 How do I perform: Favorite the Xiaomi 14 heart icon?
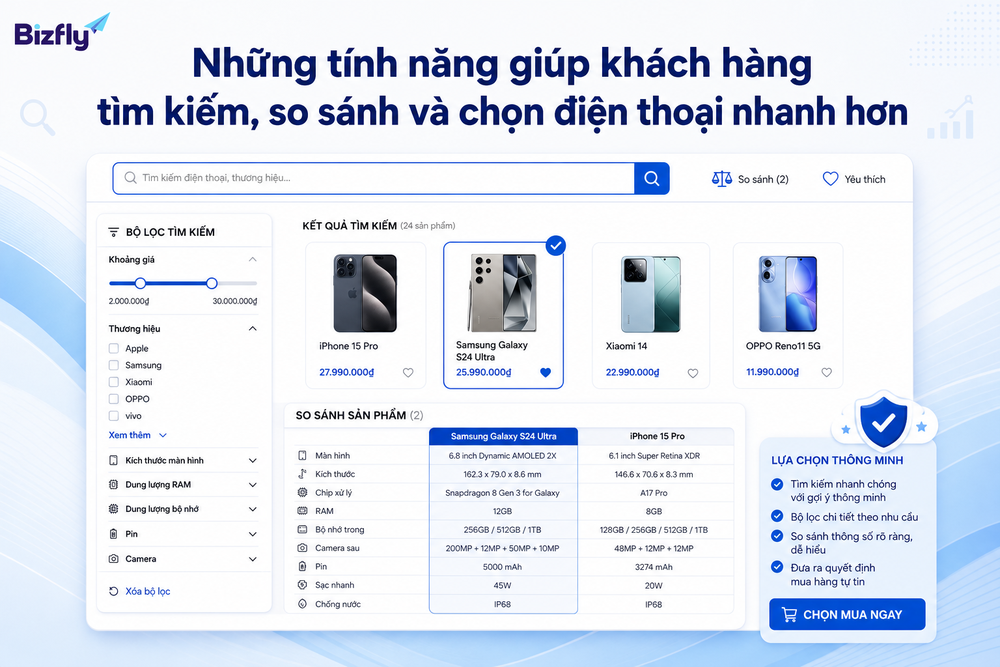693,373
